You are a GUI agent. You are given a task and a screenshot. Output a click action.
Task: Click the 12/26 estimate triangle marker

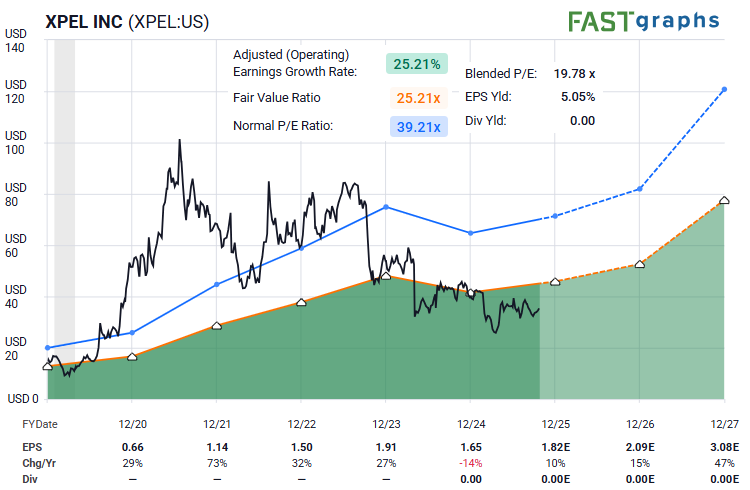click(641, 263)
